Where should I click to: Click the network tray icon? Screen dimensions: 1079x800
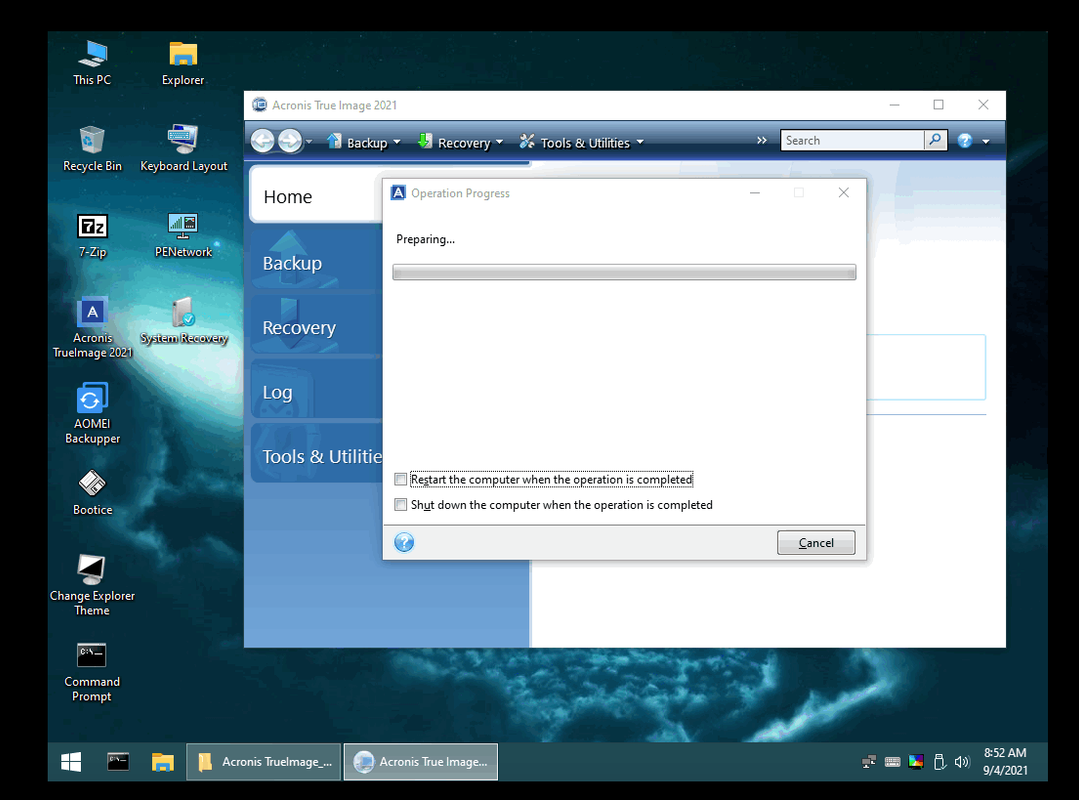pyautogui.click(x=869, y=761)
